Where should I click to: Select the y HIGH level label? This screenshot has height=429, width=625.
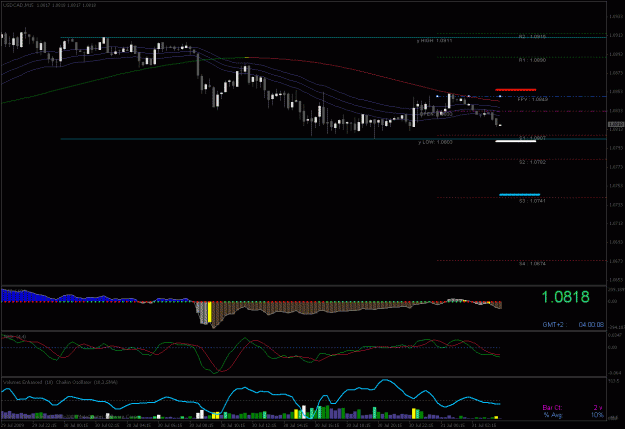pyautogui.click(x=434, y=41)
